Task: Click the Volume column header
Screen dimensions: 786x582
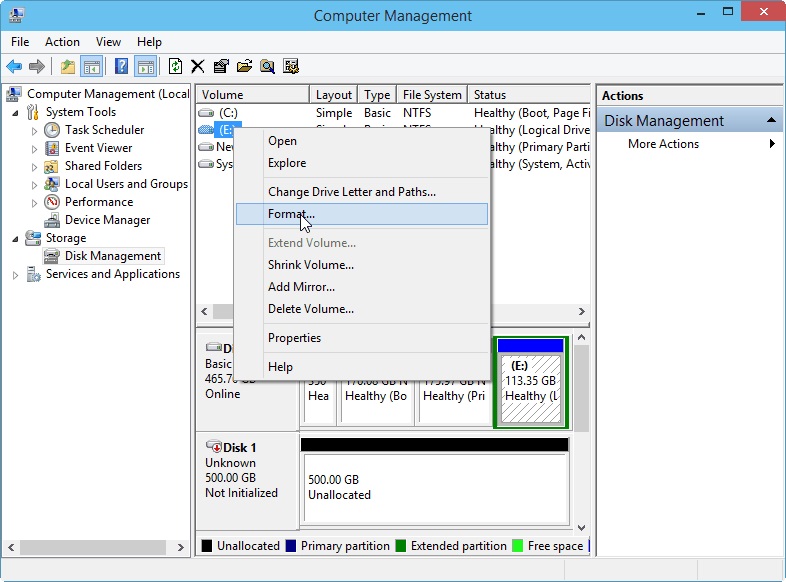Action: 252,95
